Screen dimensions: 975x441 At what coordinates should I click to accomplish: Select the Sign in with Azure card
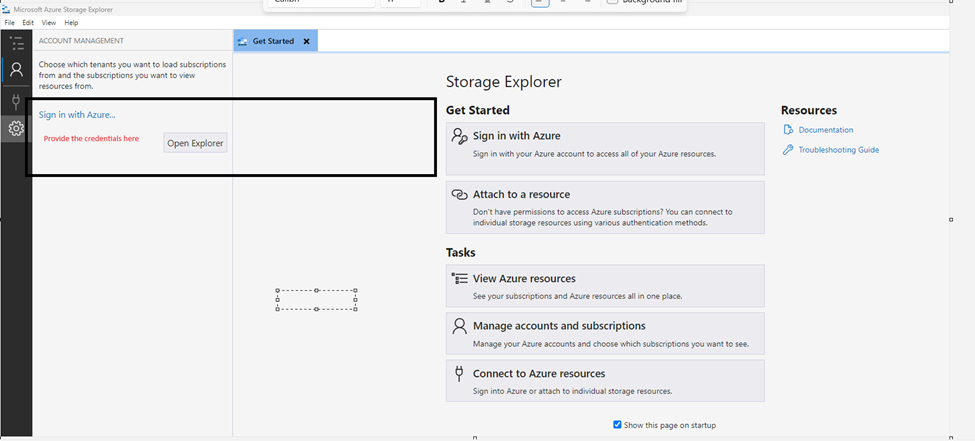click(x=605, y=148)
